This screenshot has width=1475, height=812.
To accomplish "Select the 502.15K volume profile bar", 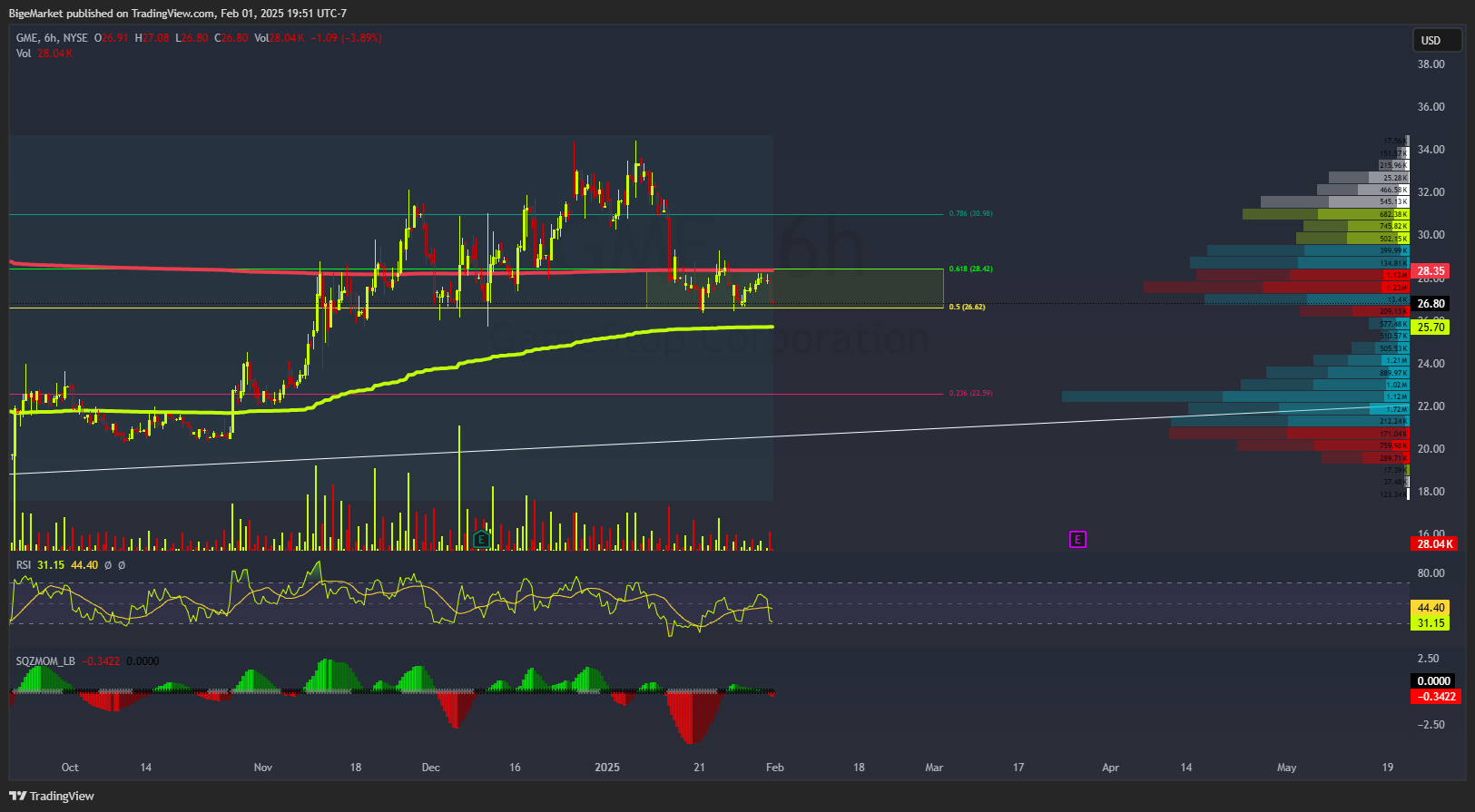I will 1352,239.
